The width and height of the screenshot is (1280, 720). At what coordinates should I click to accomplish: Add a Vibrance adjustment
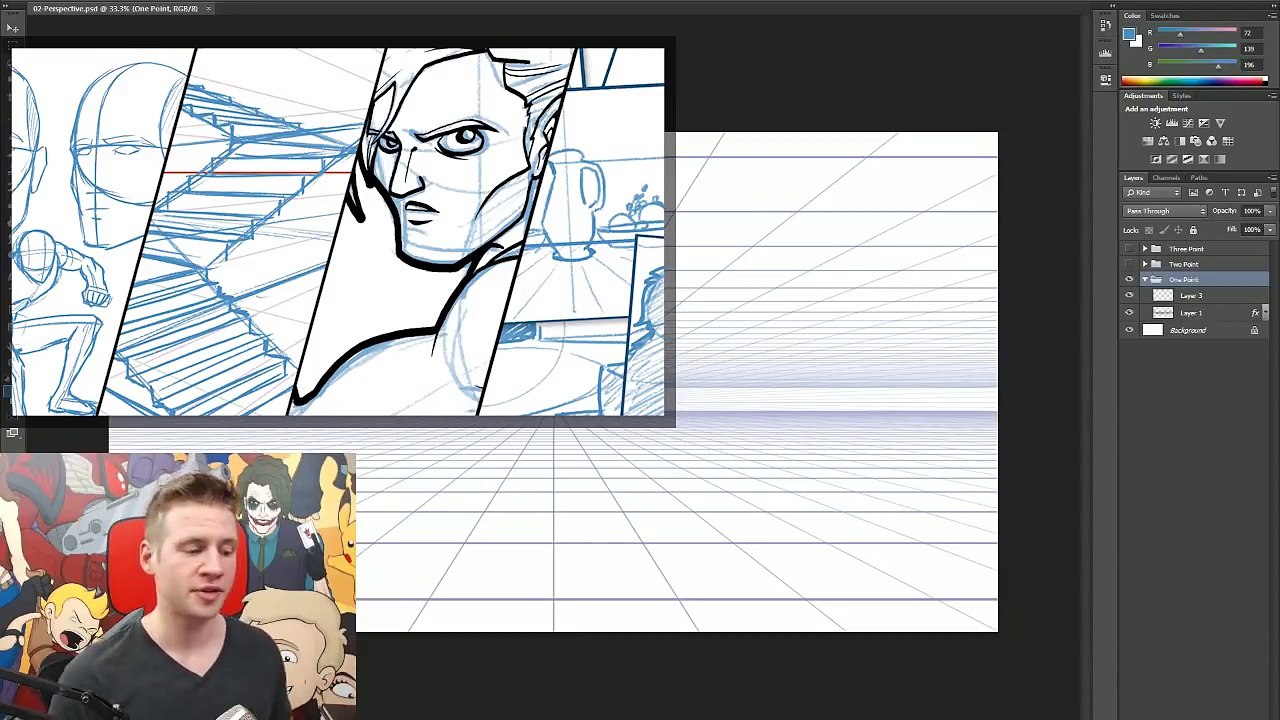1220,123
